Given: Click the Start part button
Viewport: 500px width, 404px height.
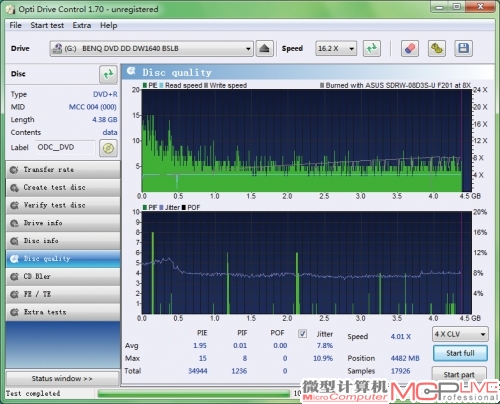Looking at the screenshot, I should pos(459,374).
